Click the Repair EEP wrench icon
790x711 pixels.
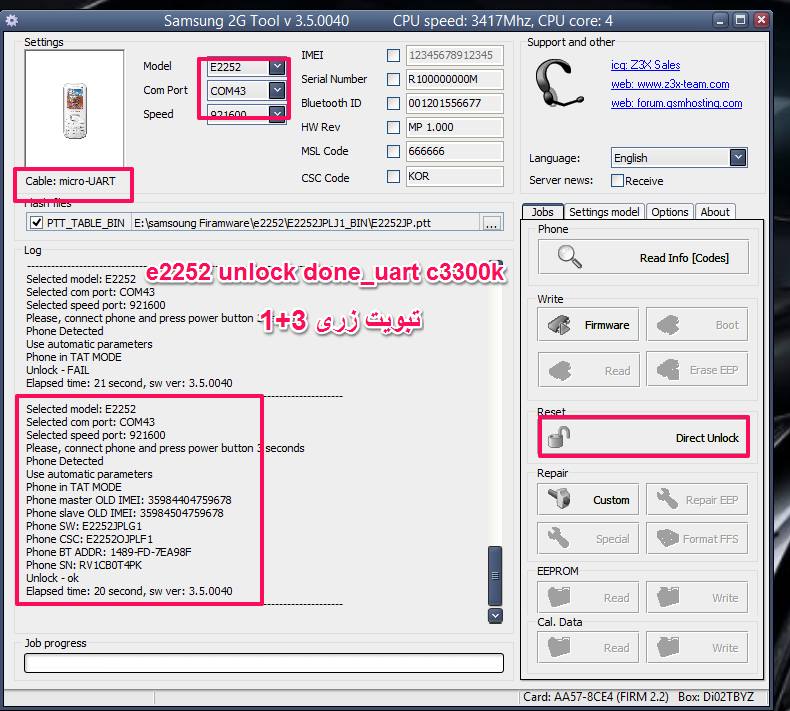pos(668,499)
